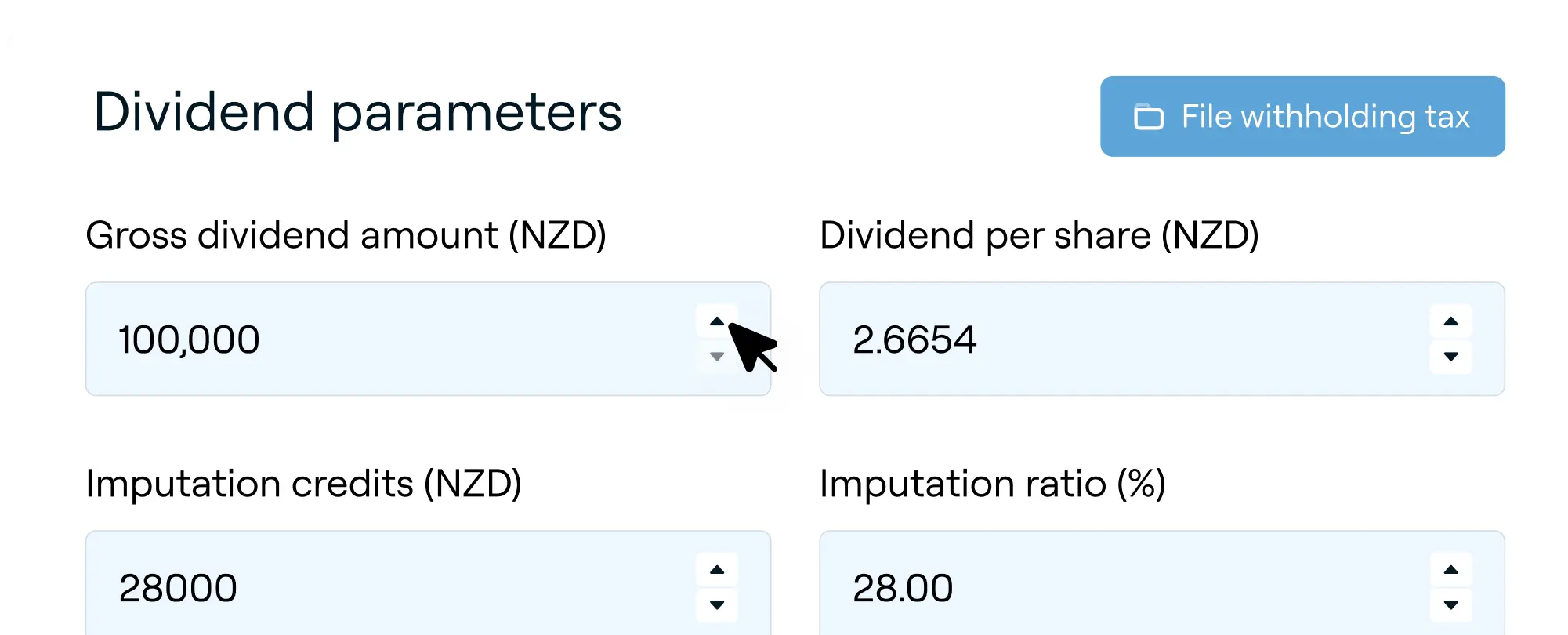
Task: Select the Imputation credits input field
Action: click(x=392, y=586)
